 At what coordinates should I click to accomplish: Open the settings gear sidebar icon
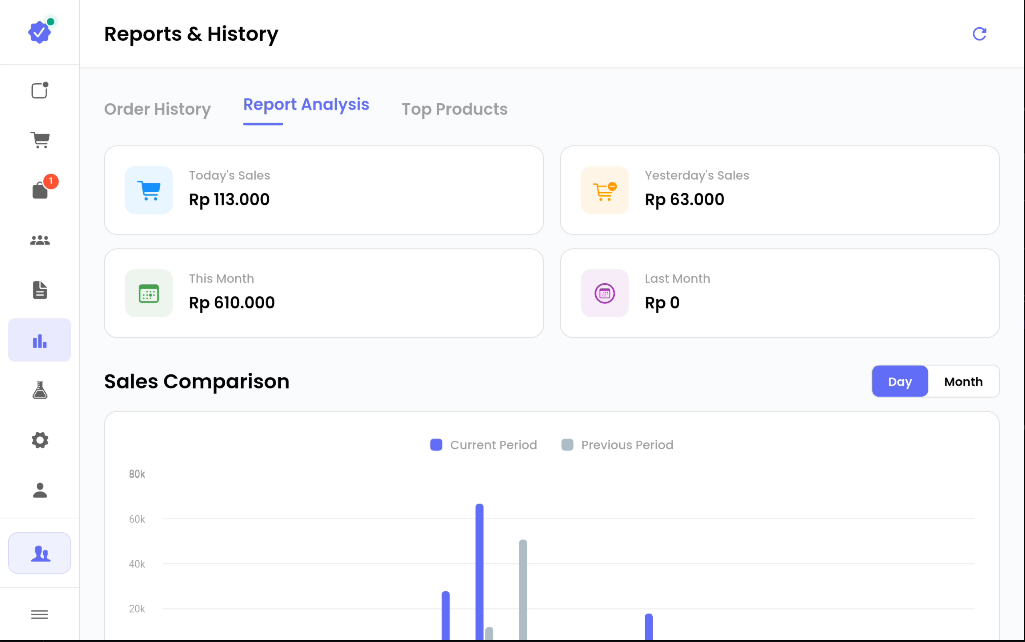[40, 440]
